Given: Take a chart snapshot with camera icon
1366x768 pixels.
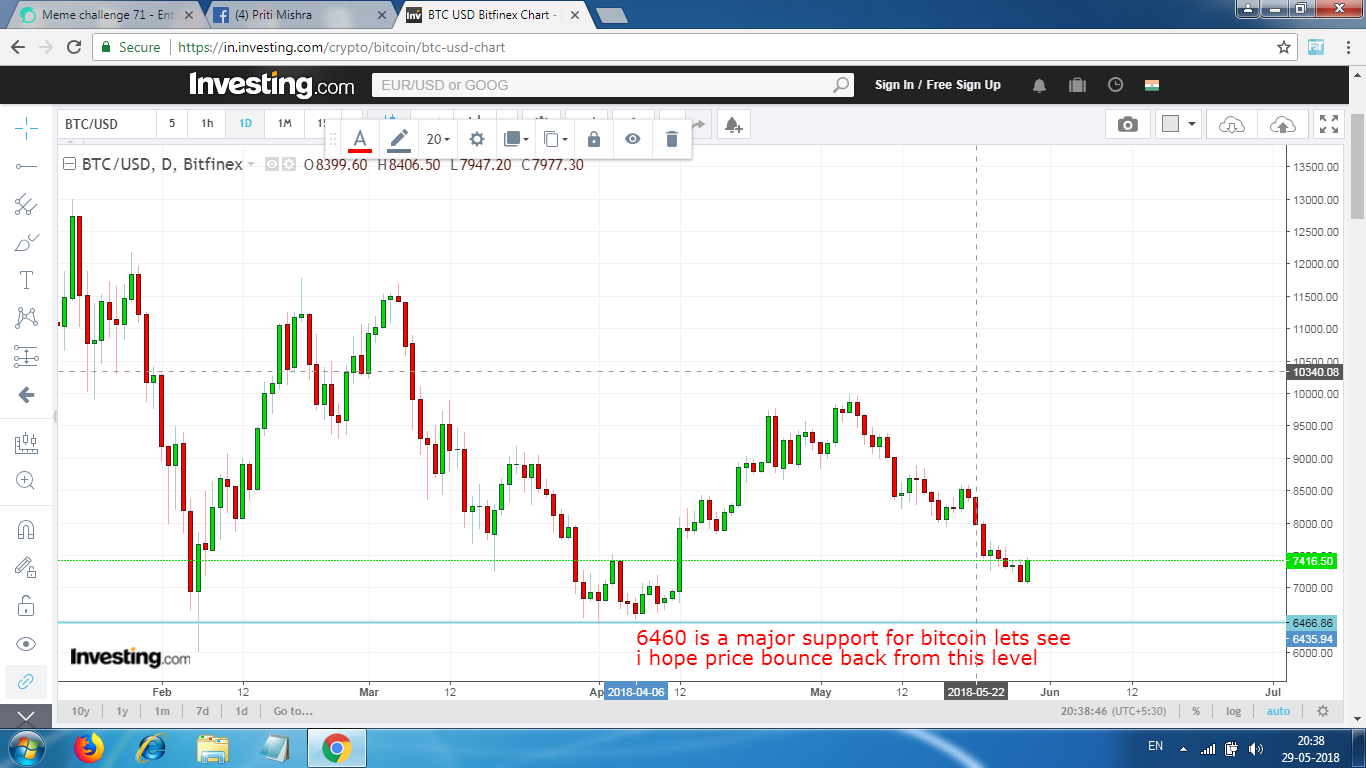Looking at the screenshot, I should click(x=1128, y=124).
